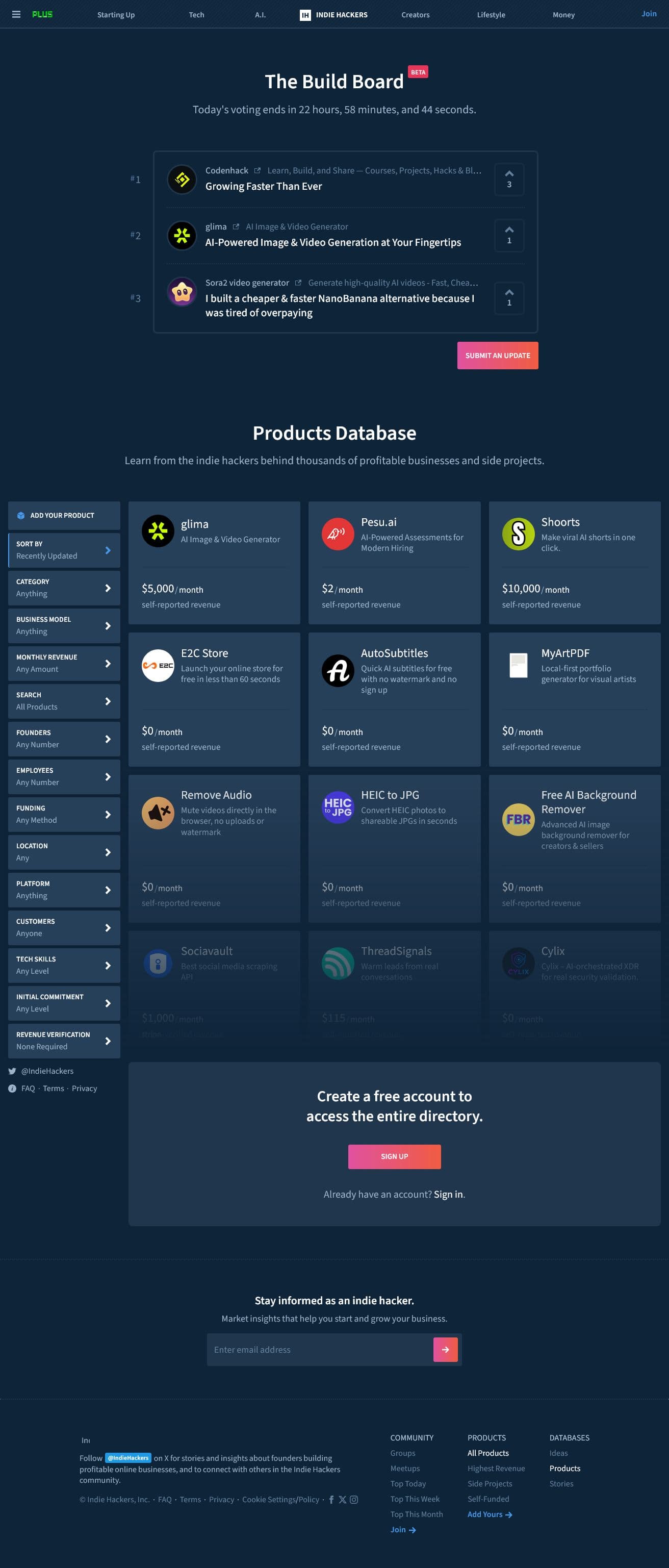Open the Tech nav item
Viewport: 669px width, 1568px height.
tap(196, 15)
